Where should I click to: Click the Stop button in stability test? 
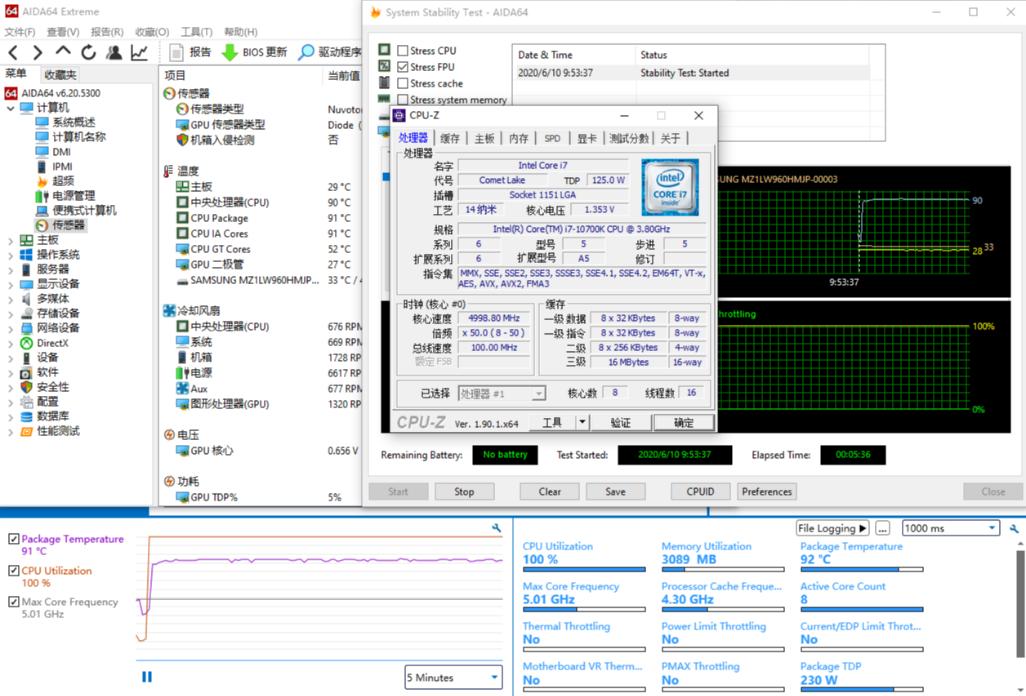tap(464, 491)
